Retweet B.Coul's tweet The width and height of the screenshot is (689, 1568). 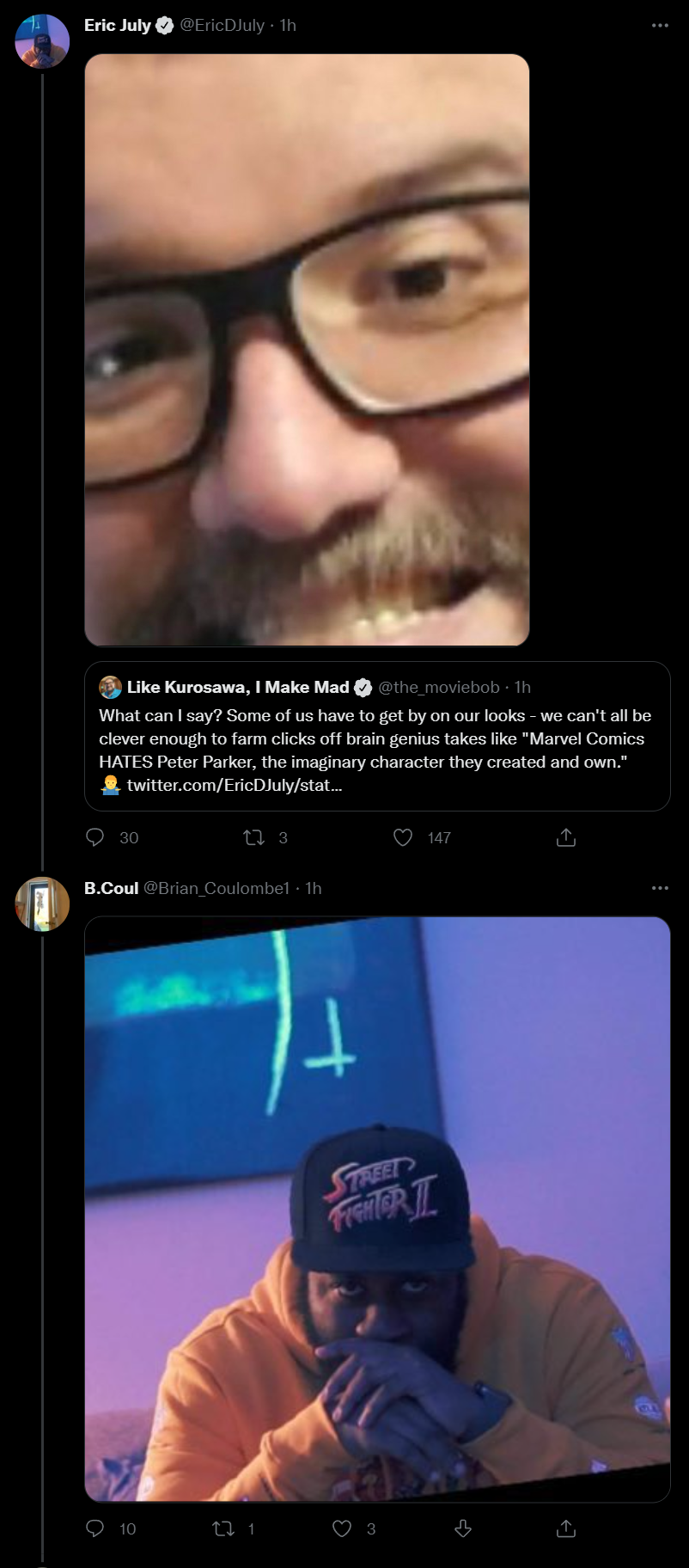pos(223,1528)
